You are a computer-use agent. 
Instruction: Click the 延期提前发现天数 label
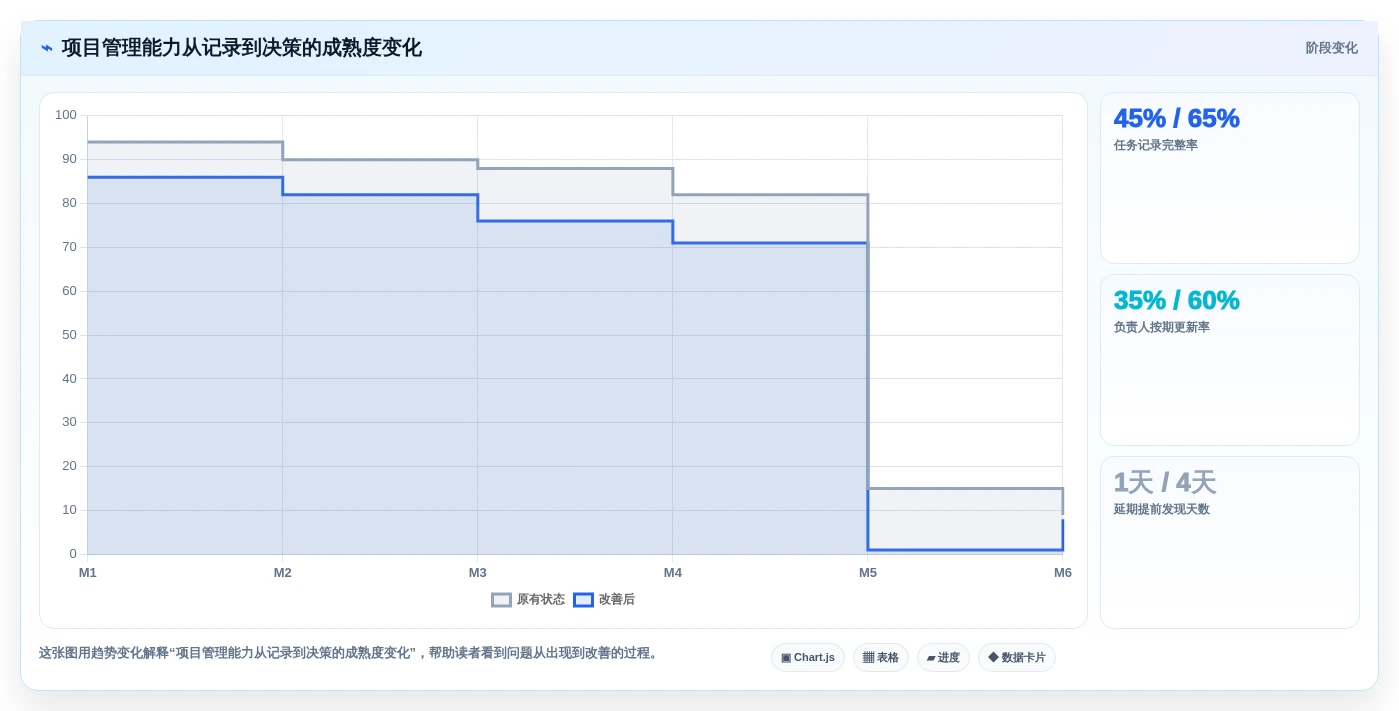tap(1161, 509)
